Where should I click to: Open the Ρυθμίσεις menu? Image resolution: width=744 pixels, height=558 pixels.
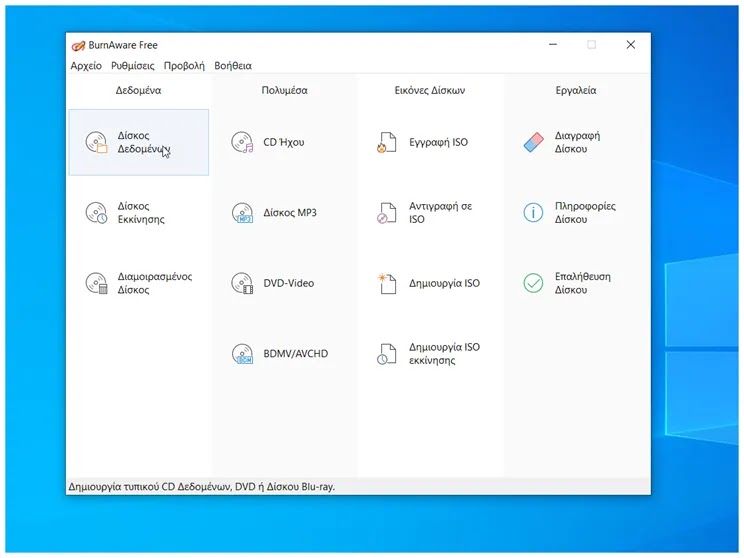click(x=133, y=66)
